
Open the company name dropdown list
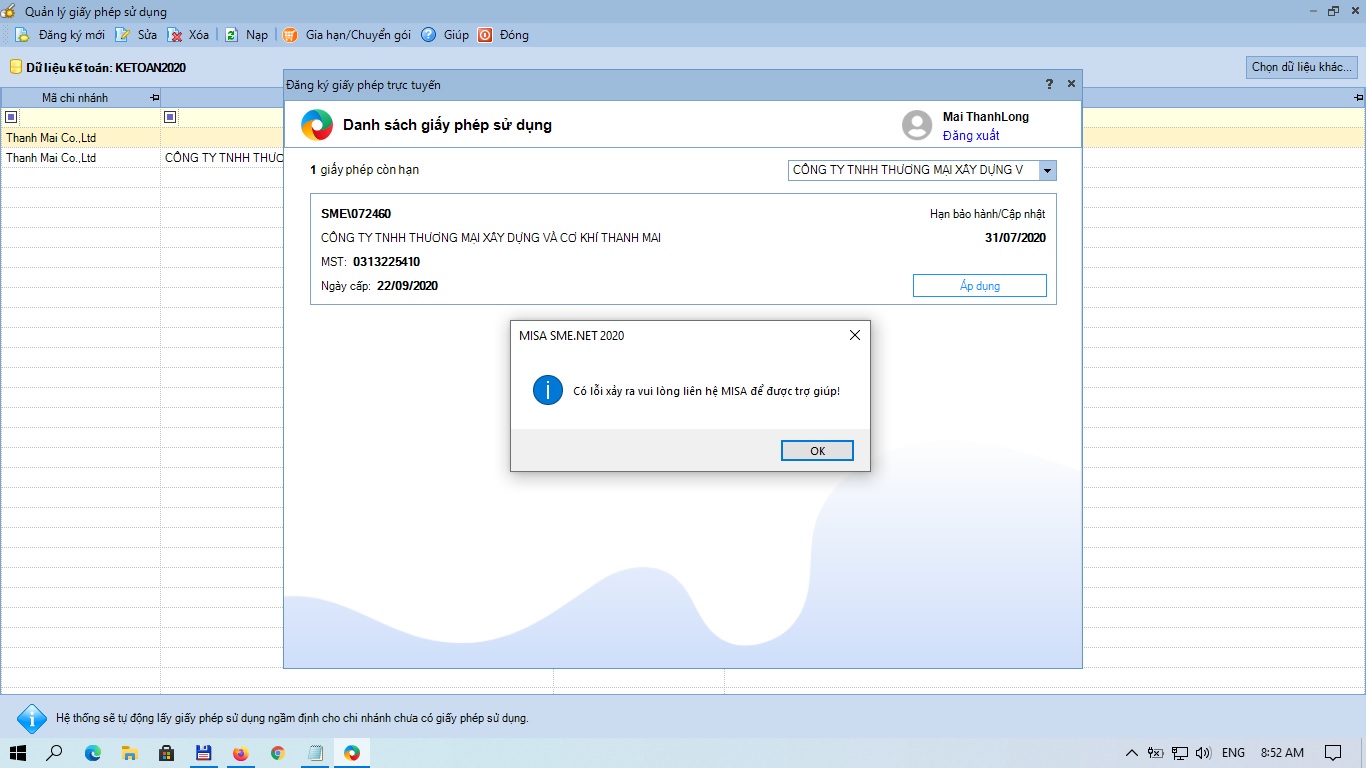1047,171
